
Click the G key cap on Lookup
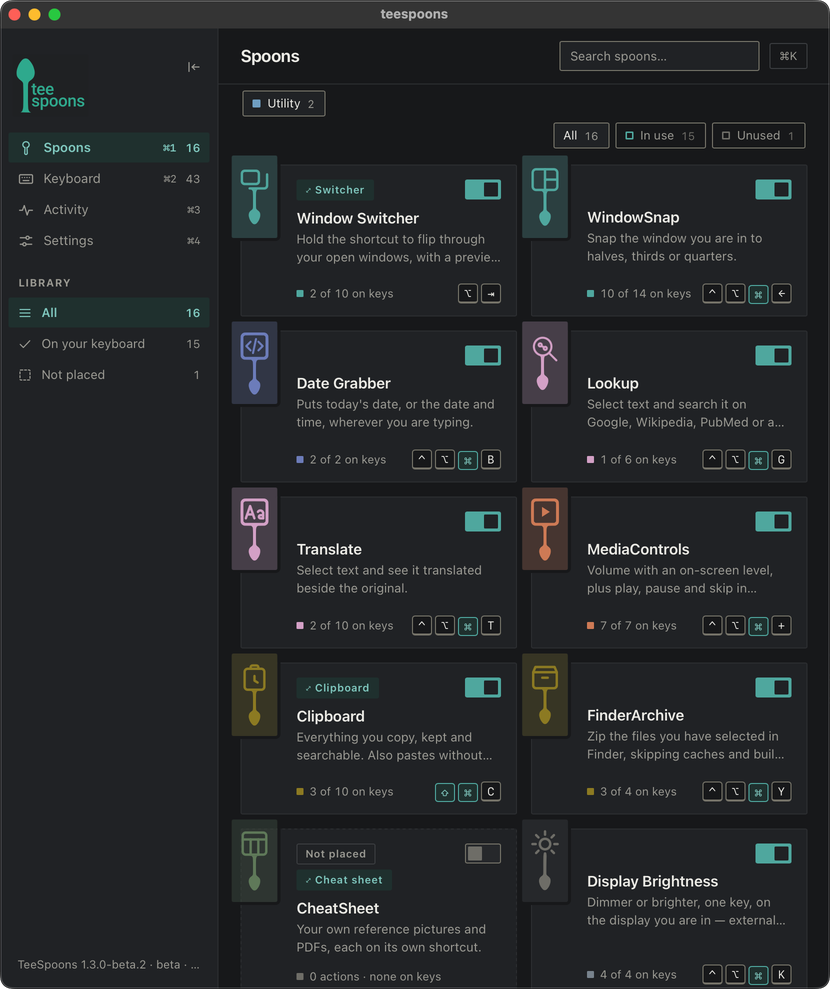click(x=781, y=460)
